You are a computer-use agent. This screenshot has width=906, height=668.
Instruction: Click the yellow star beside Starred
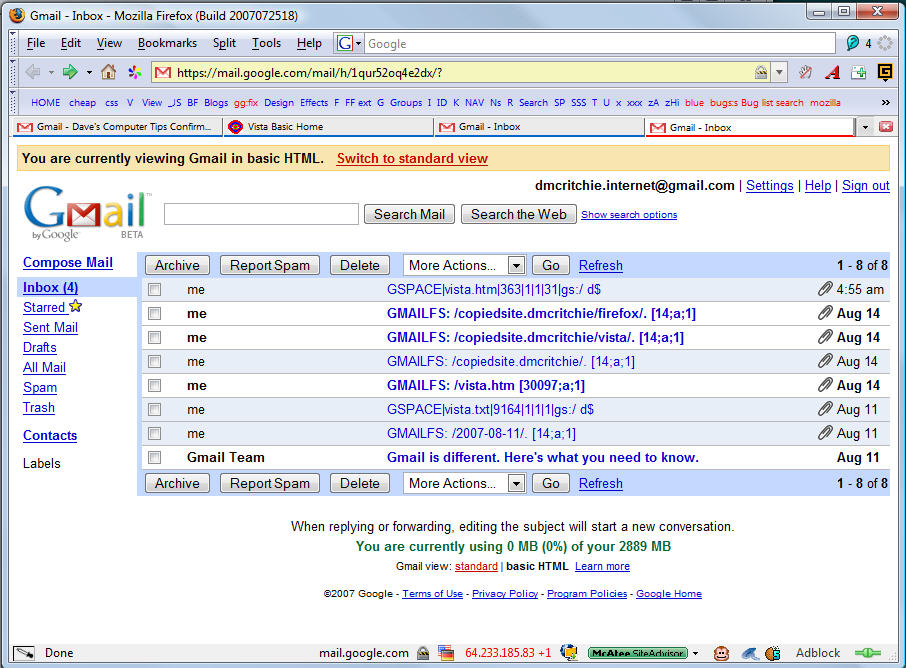click(76, 306)
